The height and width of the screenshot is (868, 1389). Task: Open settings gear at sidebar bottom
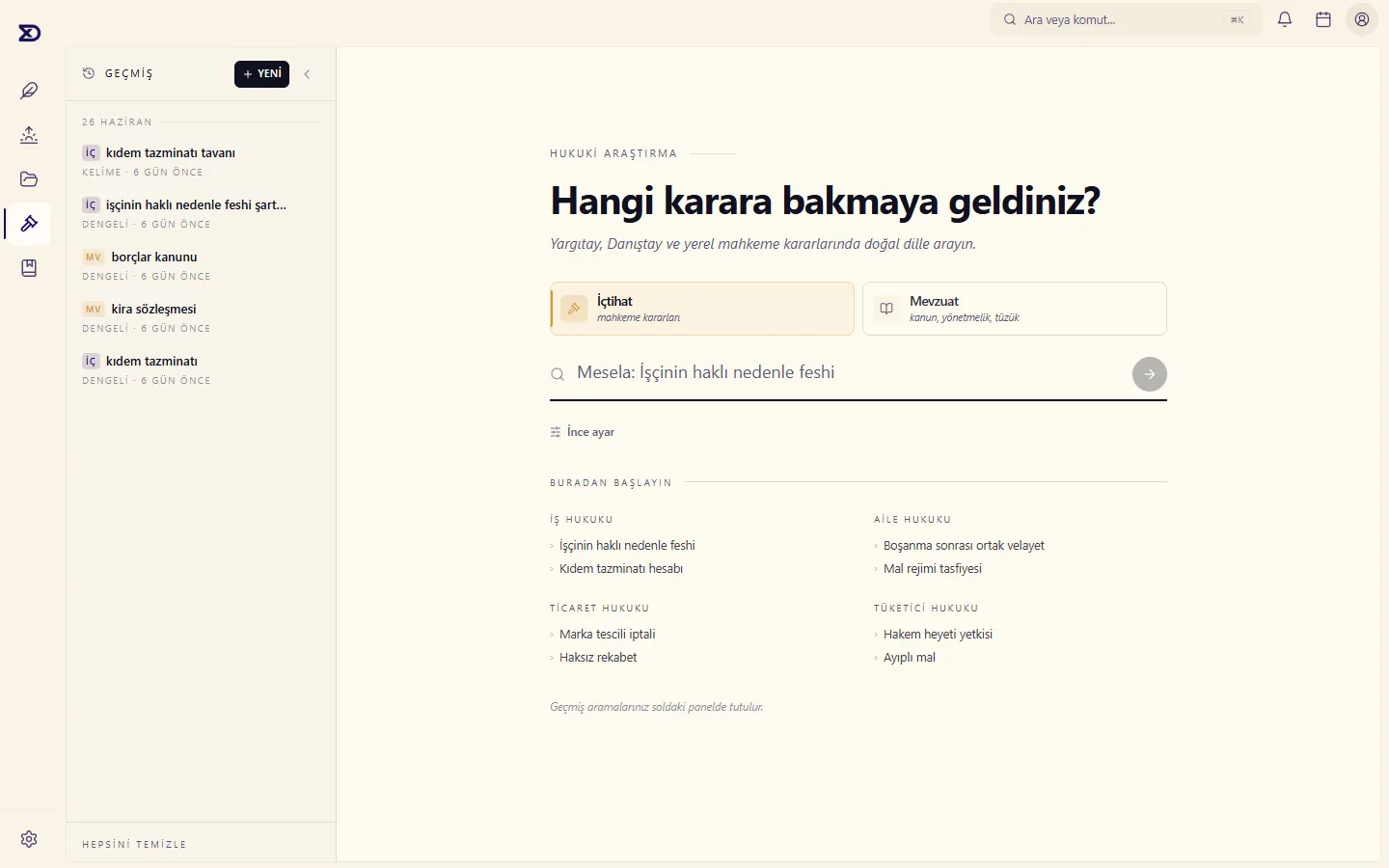(29, 839)
